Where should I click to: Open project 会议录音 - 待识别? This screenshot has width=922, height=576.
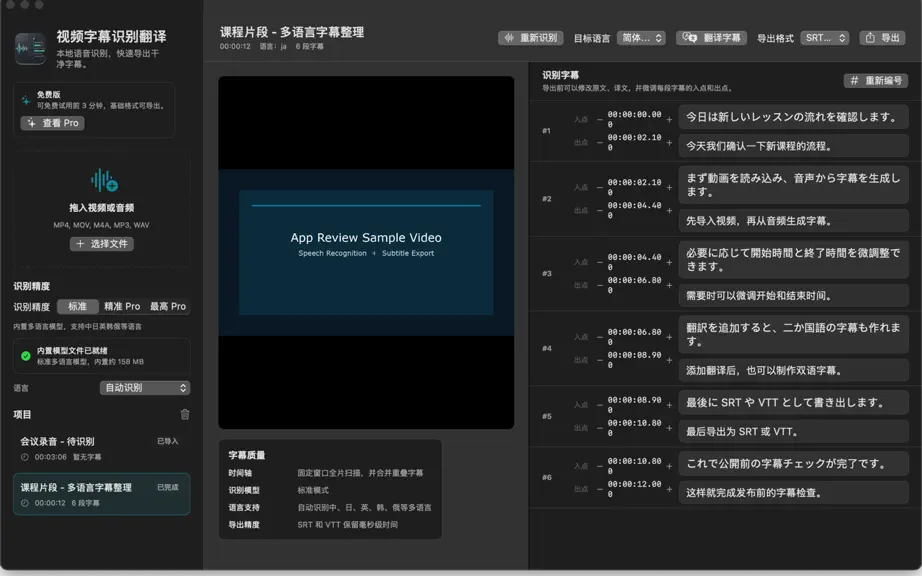point(102,448)
